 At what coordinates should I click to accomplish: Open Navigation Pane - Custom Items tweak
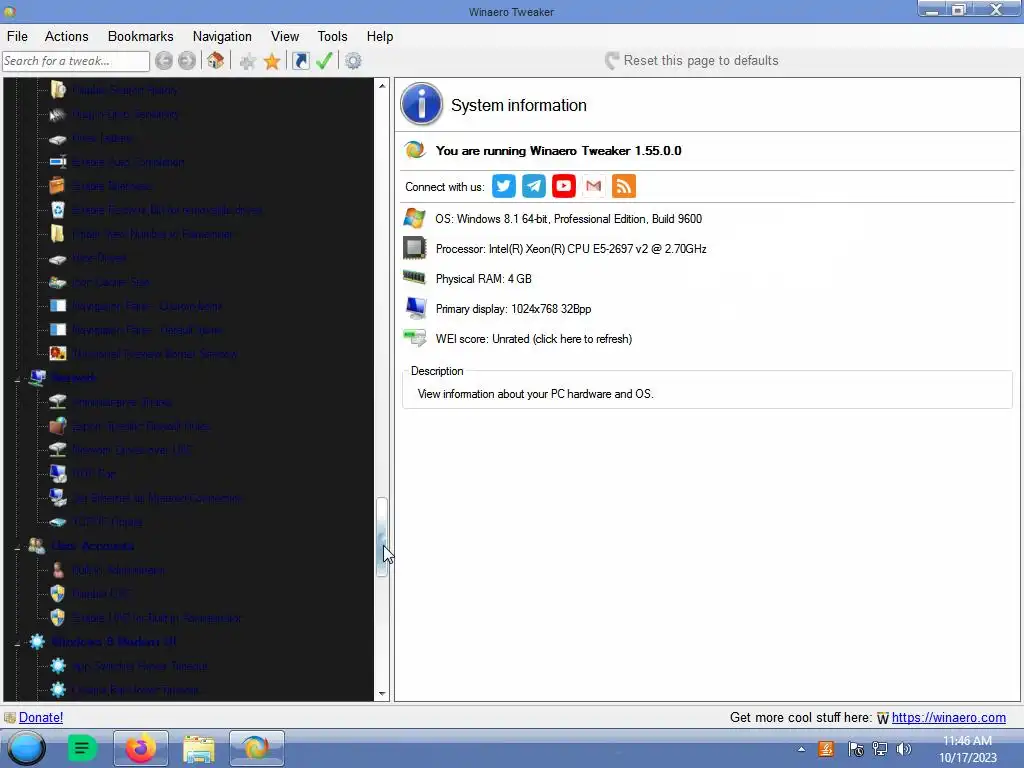click(x=147, y=306)
